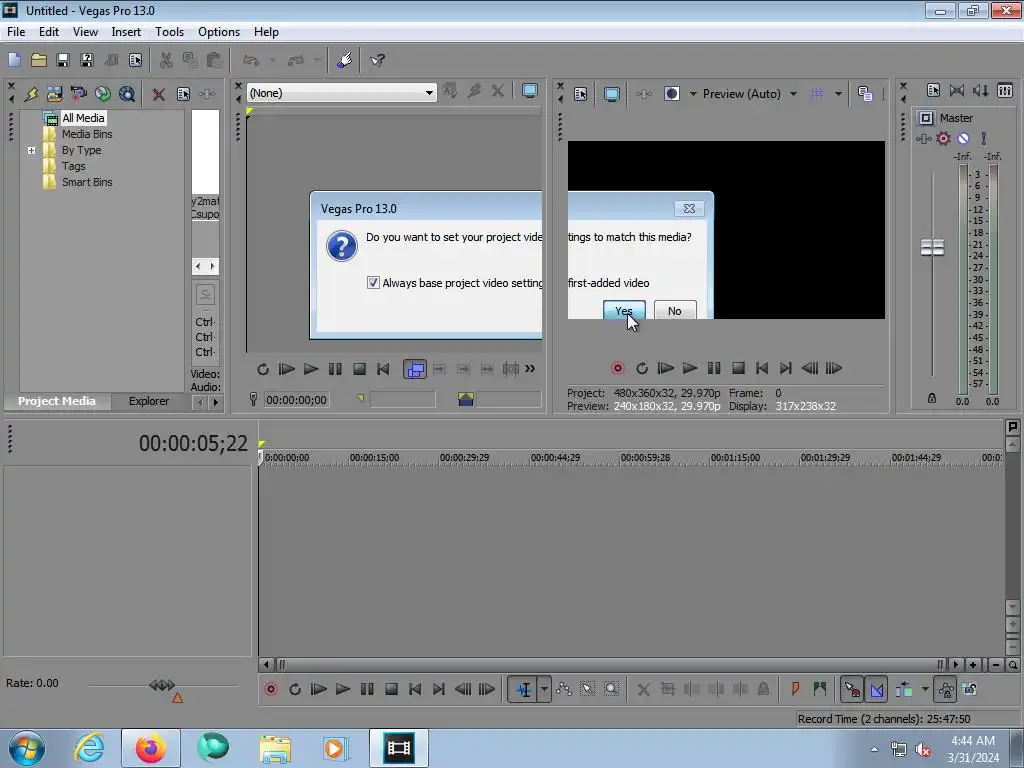Image resolution: width=1024 pixels, height=768 pixels.
Task: Click Preview on External Monitor icon in preview
Action: tap(611, 94)
